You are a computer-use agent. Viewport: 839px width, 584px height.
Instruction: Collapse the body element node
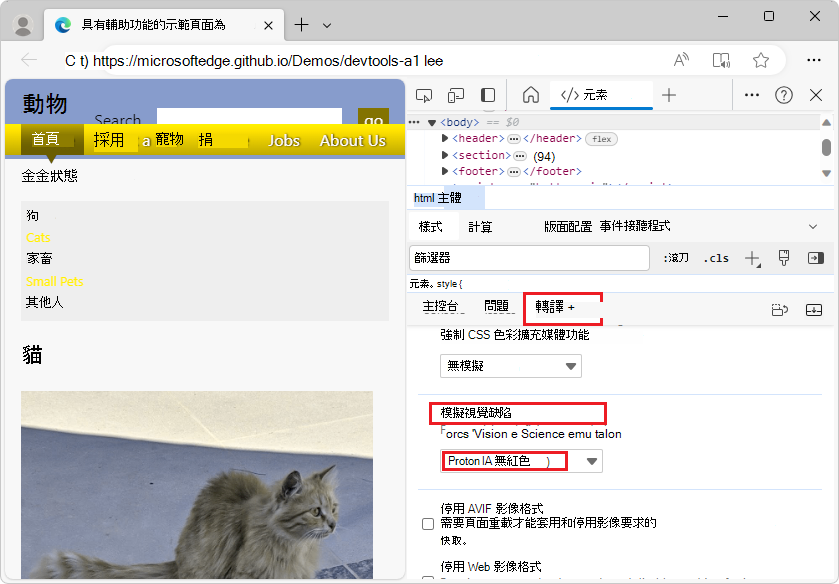[x=432, y=123]
